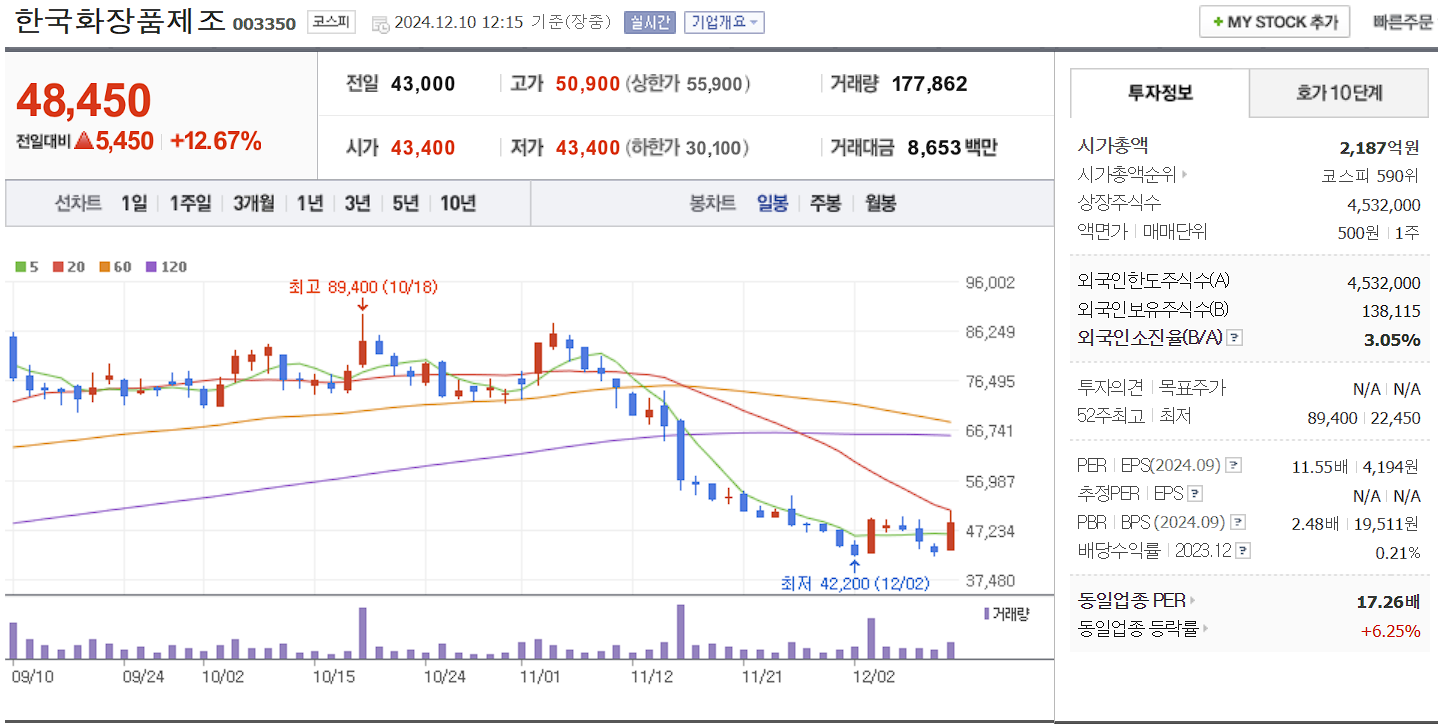Click the BPS(2024.09) question mark icon
Screen dimensions: 1438x724
[1236, 522]
